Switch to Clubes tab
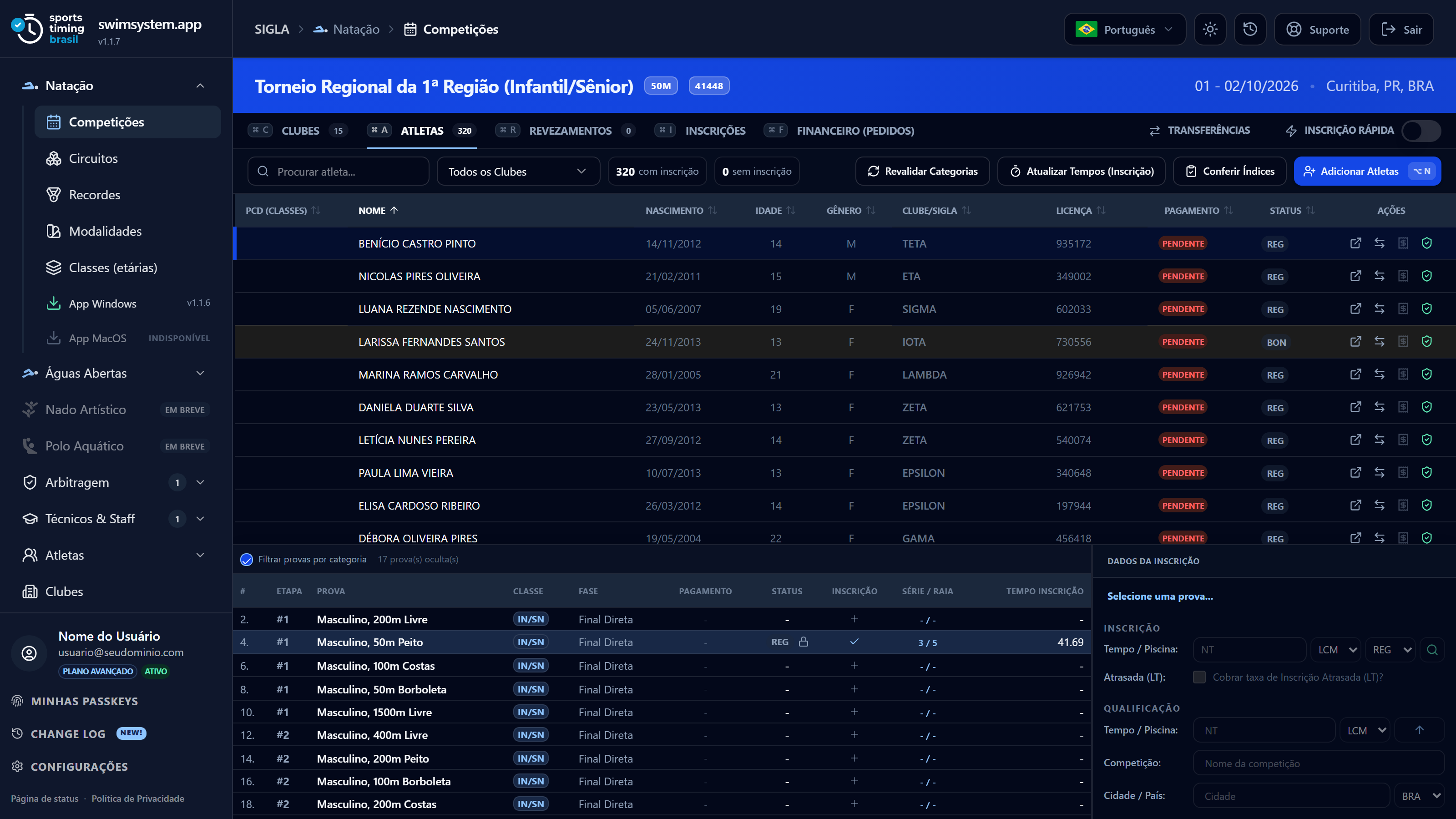Viewport: 1456px width, 819px height. 299,131
